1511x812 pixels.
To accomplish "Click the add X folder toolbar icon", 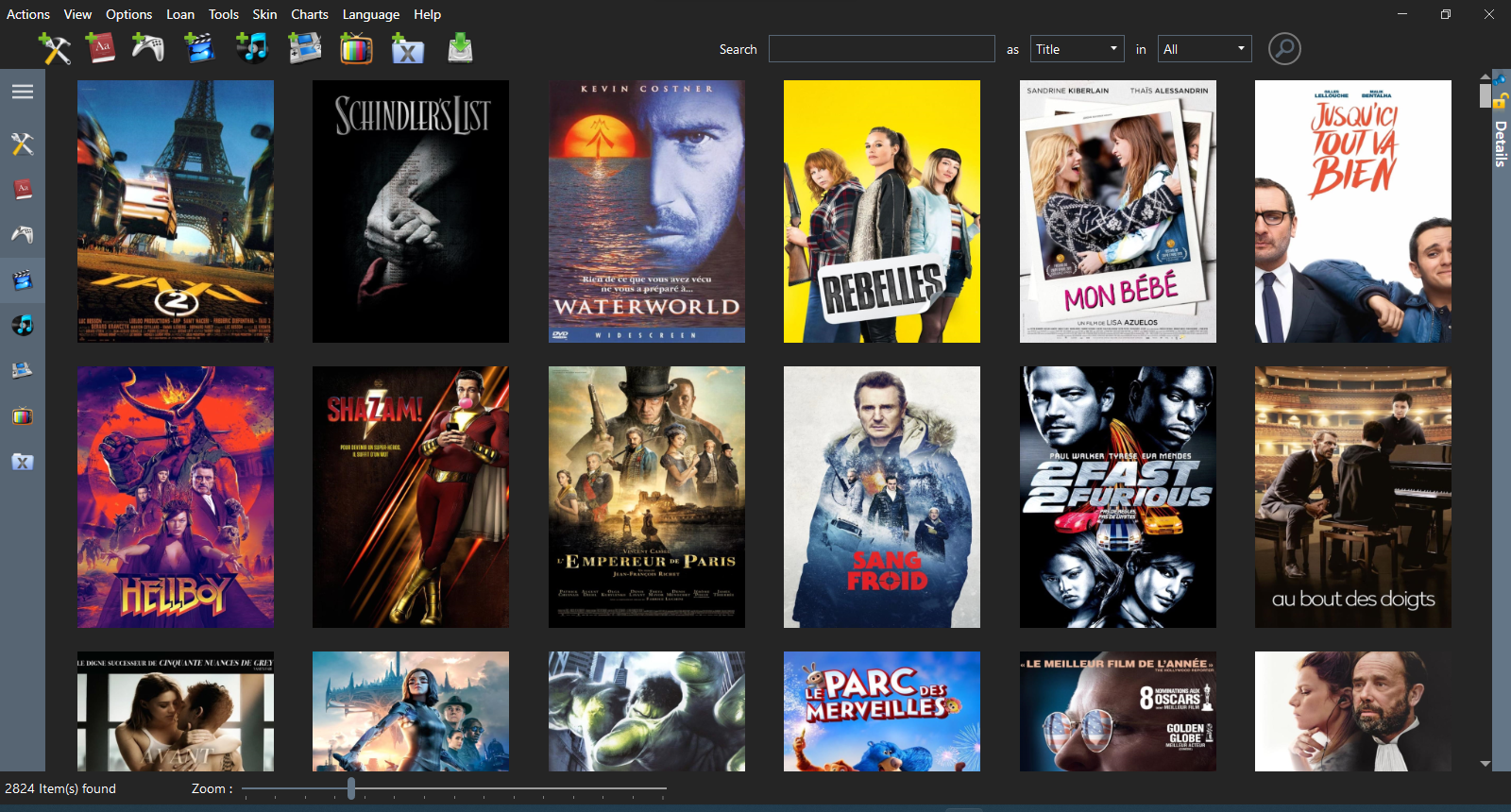I will pos(407,48).
